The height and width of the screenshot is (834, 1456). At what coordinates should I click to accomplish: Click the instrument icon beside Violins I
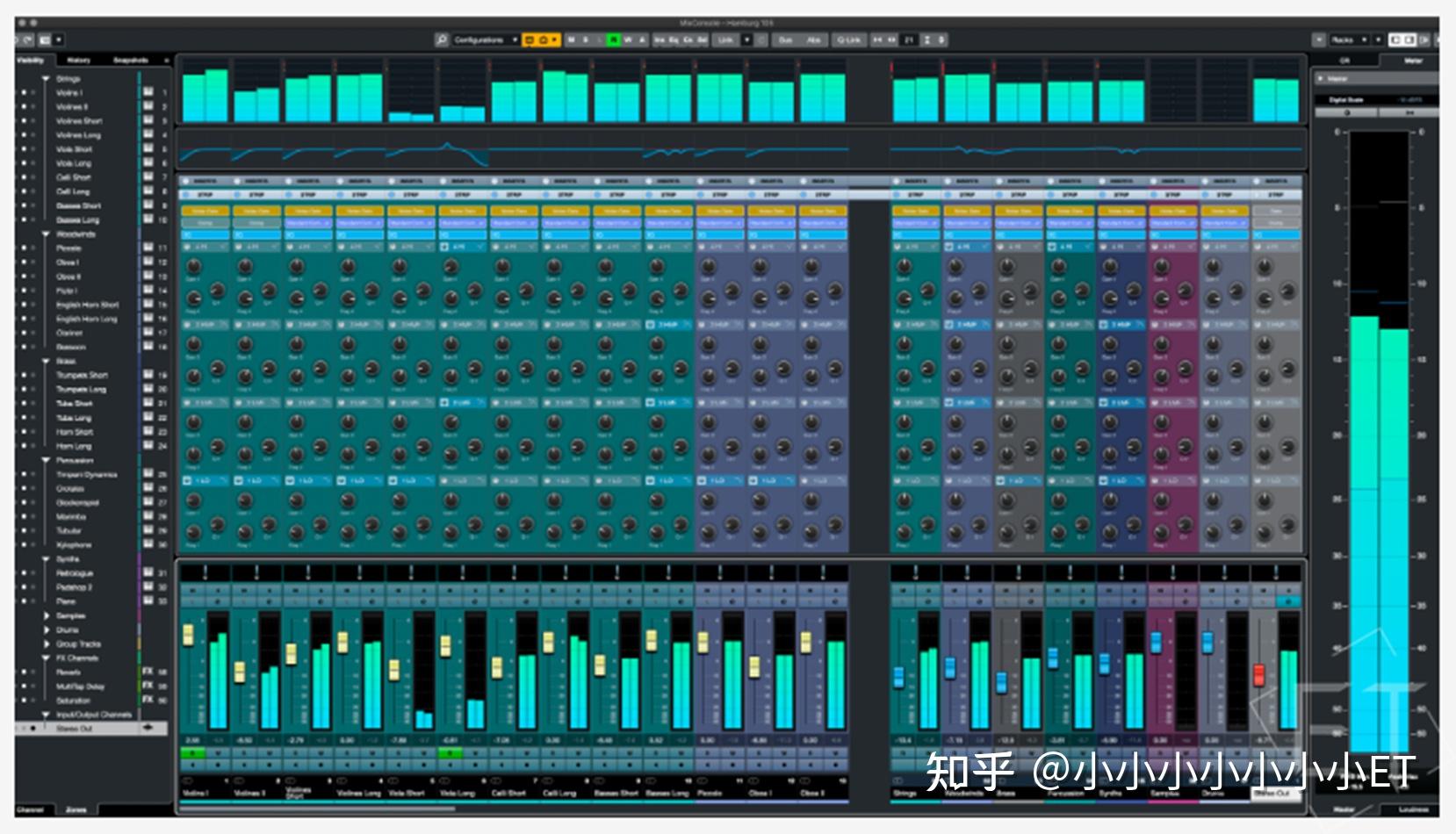click(147, 93)
